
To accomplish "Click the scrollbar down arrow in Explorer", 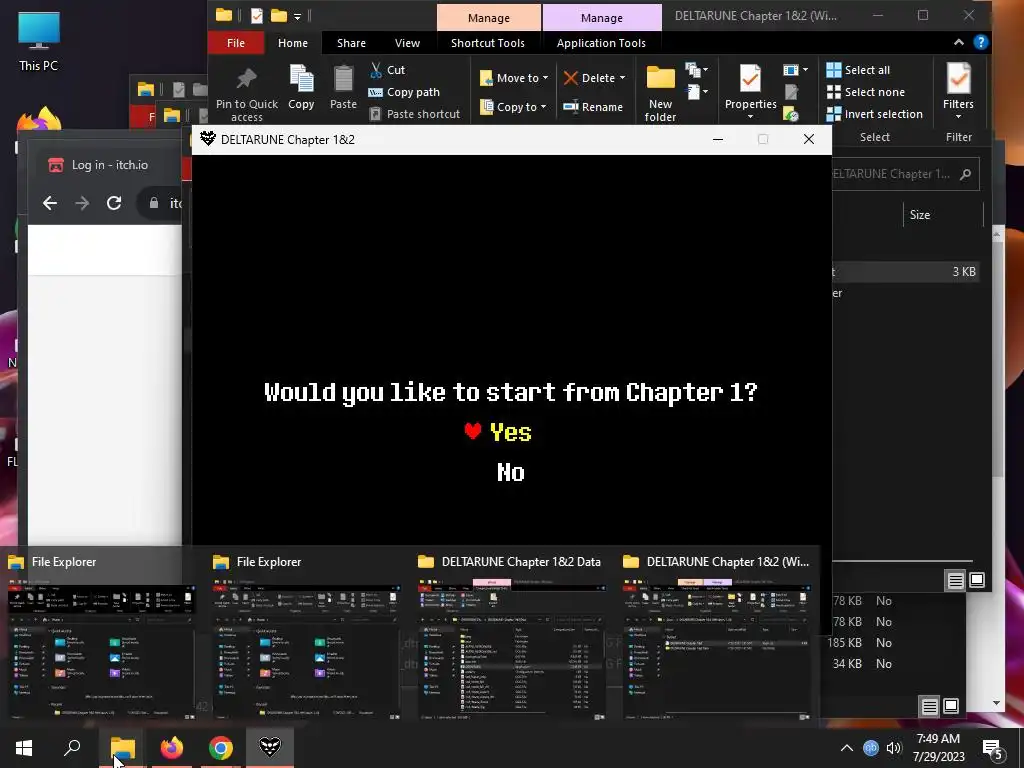I will point(997,703).
